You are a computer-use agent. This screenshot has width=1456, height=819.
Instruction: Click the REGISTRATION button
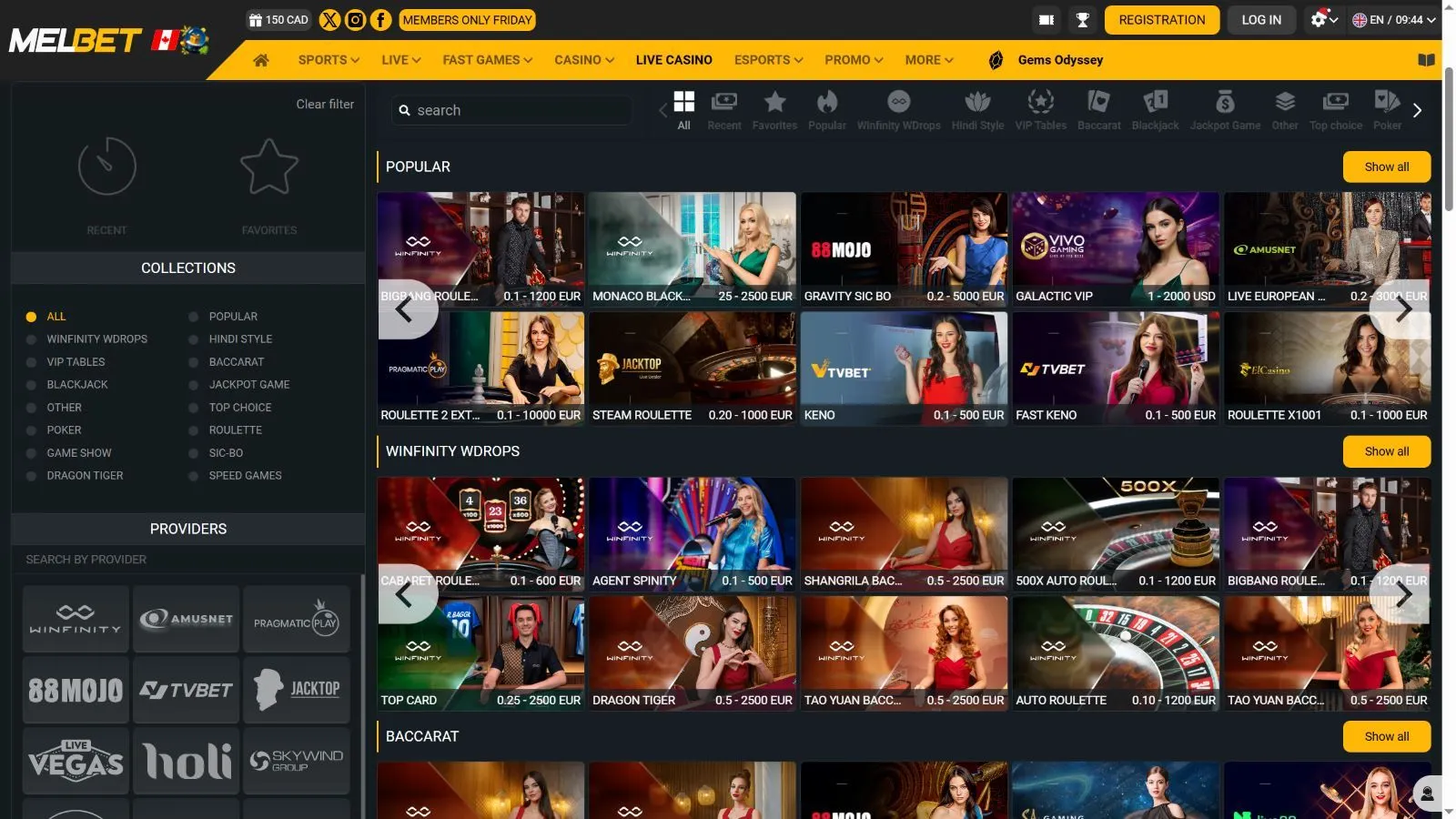[x=1162, y=20]
